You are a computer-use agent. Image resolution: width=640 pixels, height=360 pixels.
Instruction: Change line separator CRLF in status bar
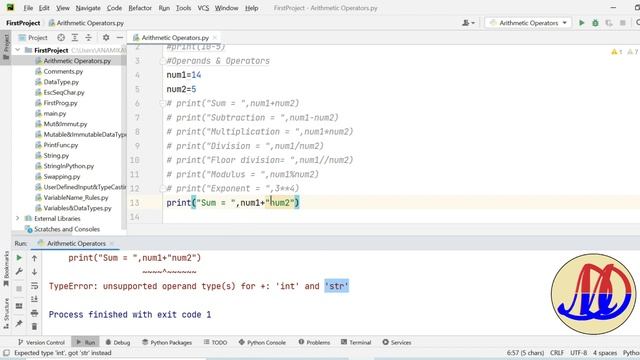[557, 353]
